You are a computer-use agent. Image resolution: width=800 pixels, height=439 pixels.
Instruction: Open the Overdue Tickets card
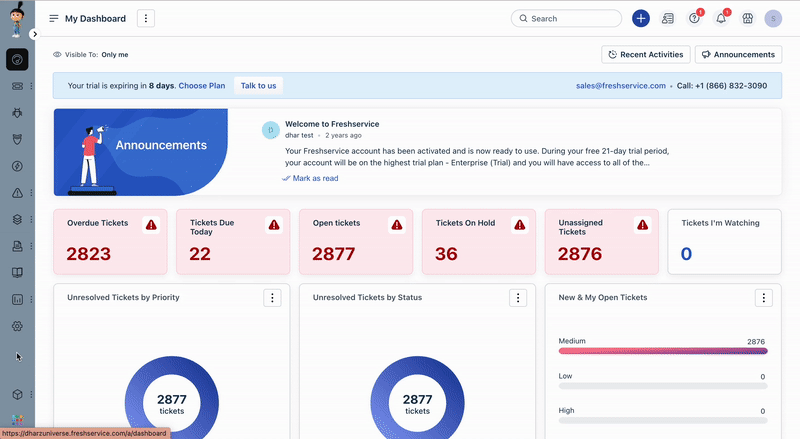(110, 242)
